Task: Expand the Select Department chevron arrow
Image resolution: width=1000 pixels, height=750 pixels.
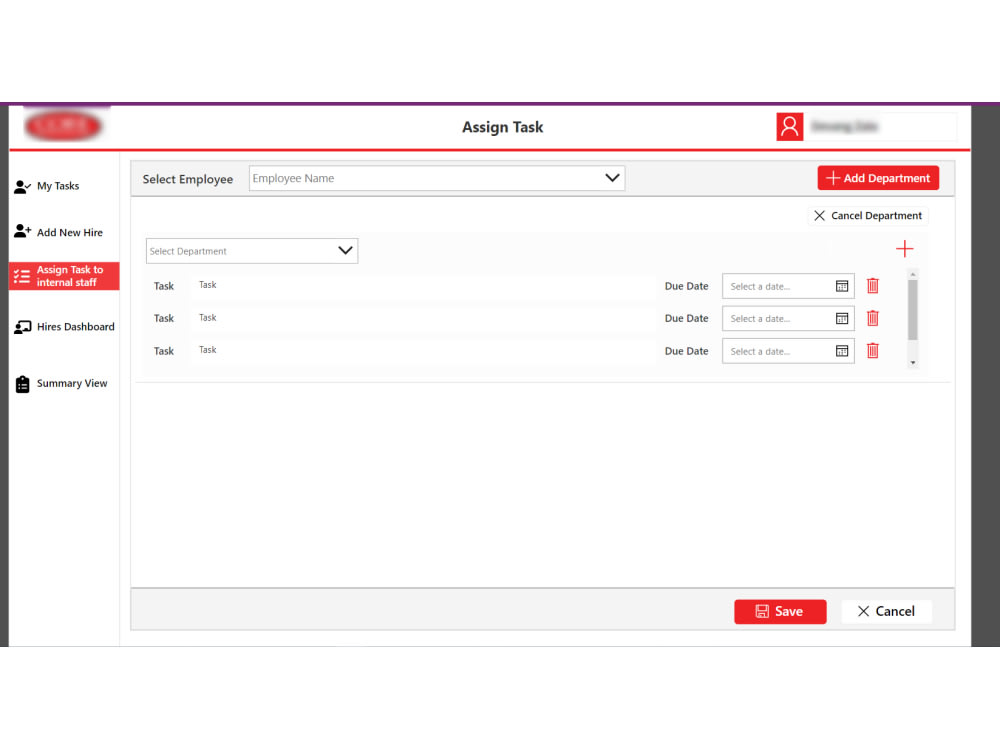Action: (x=345, y=251)
